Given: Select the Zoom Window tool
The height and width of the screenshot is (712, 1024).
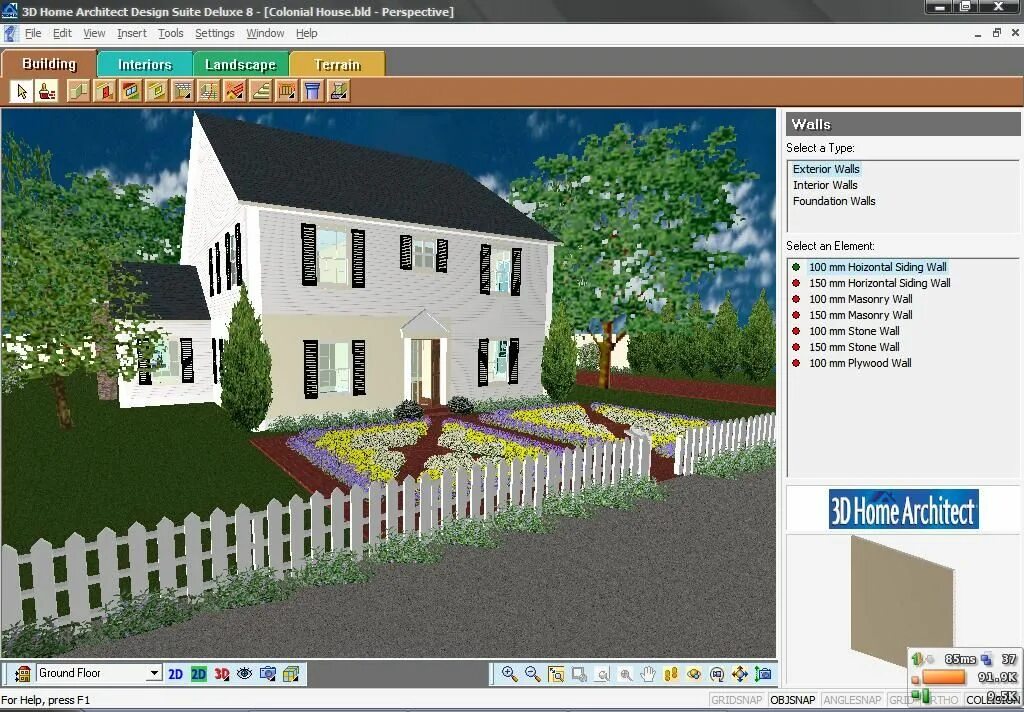Looking at the screenshot, I should (x=556, y=673).
